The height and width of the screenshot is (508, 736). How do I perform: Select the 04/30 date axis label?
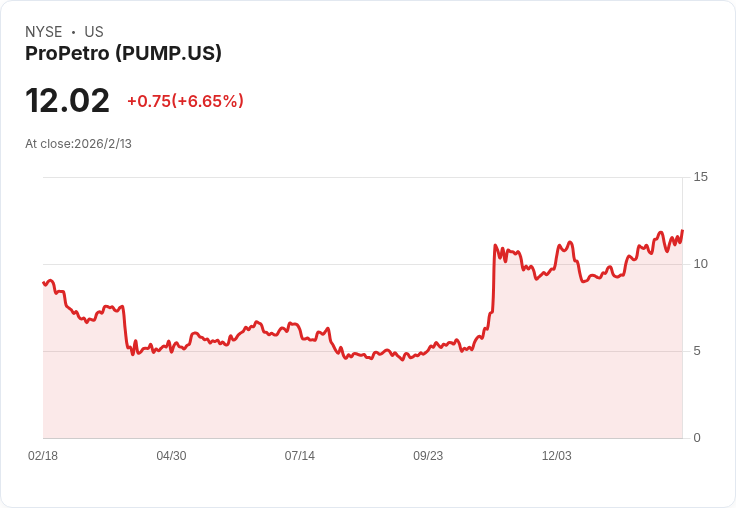pos(171,455)
